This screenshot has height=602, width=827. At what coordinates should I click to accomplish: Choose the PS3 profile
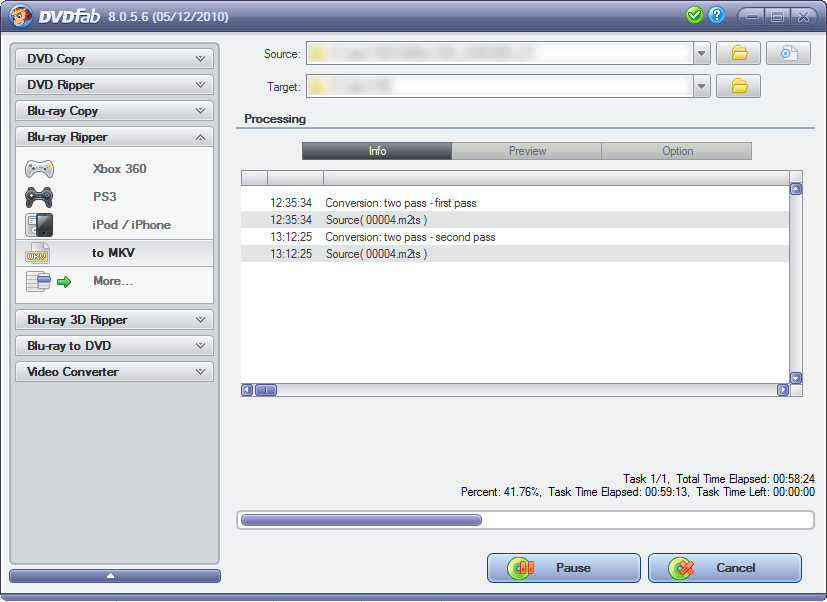click(114, 197)
